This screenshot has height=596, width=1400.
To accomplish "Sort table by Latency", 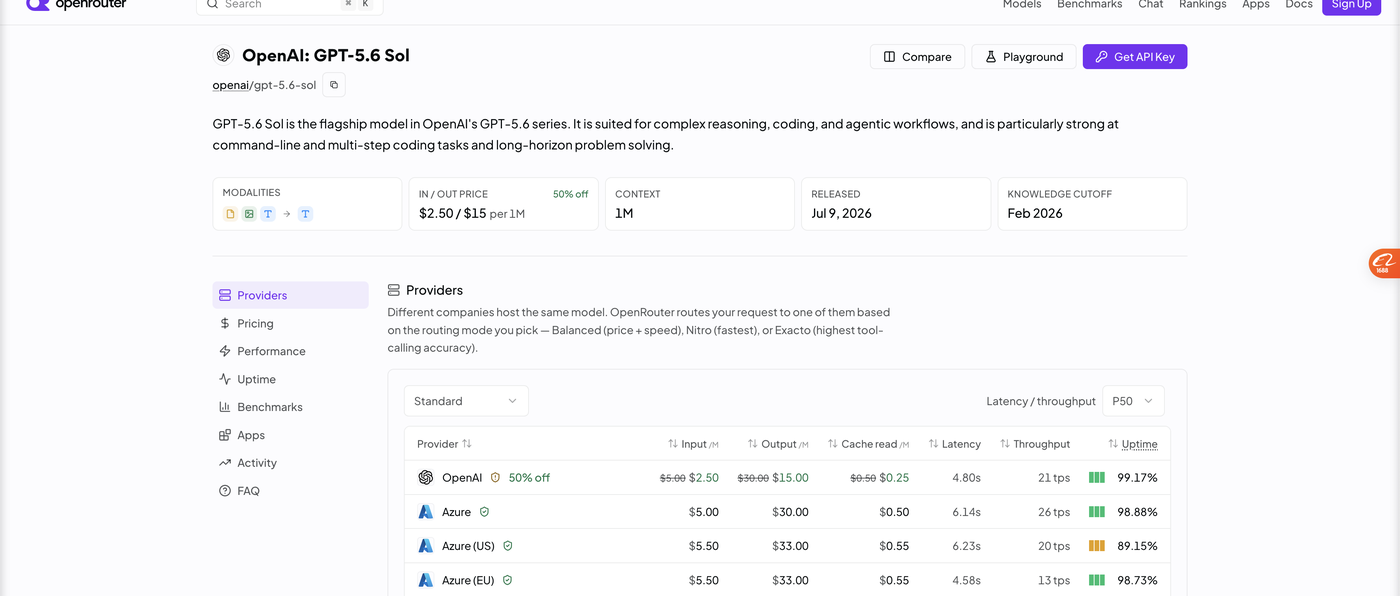I will 954,444.
